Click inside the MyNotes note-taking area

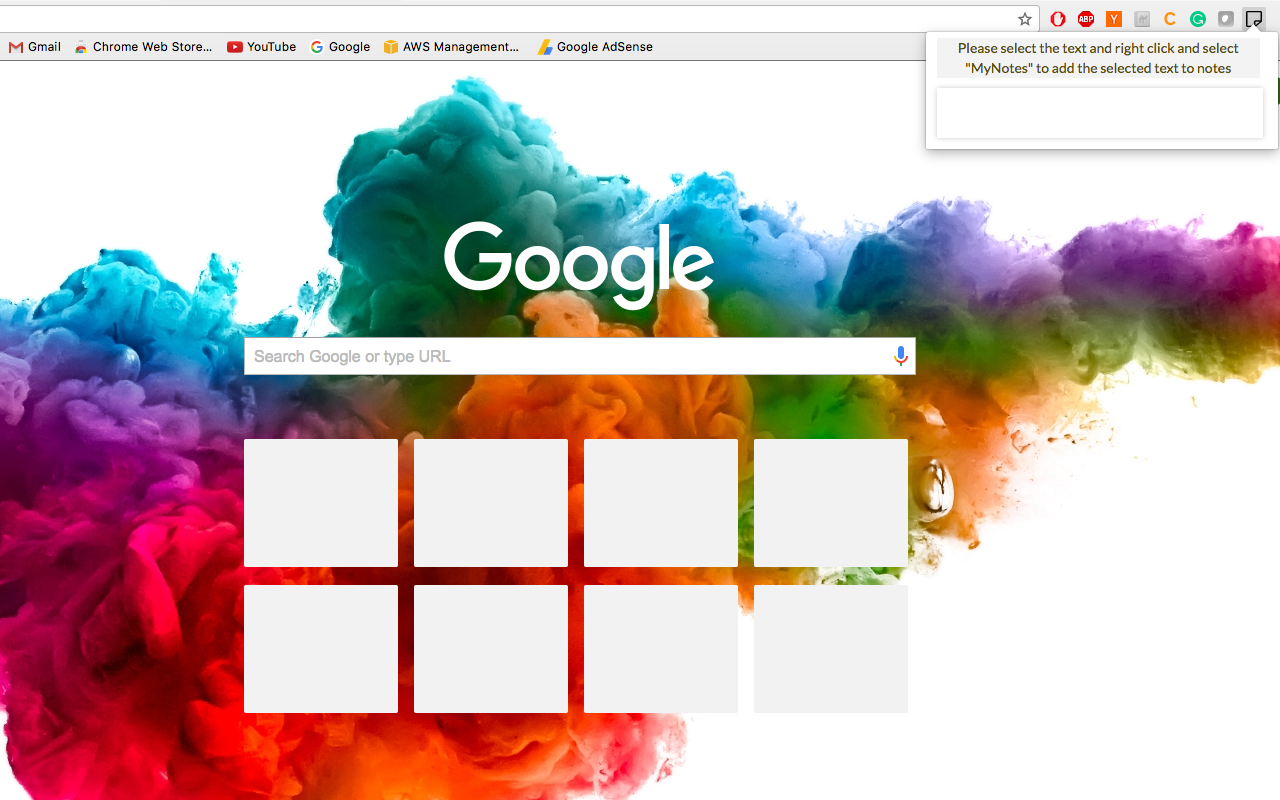point(1099,112)
